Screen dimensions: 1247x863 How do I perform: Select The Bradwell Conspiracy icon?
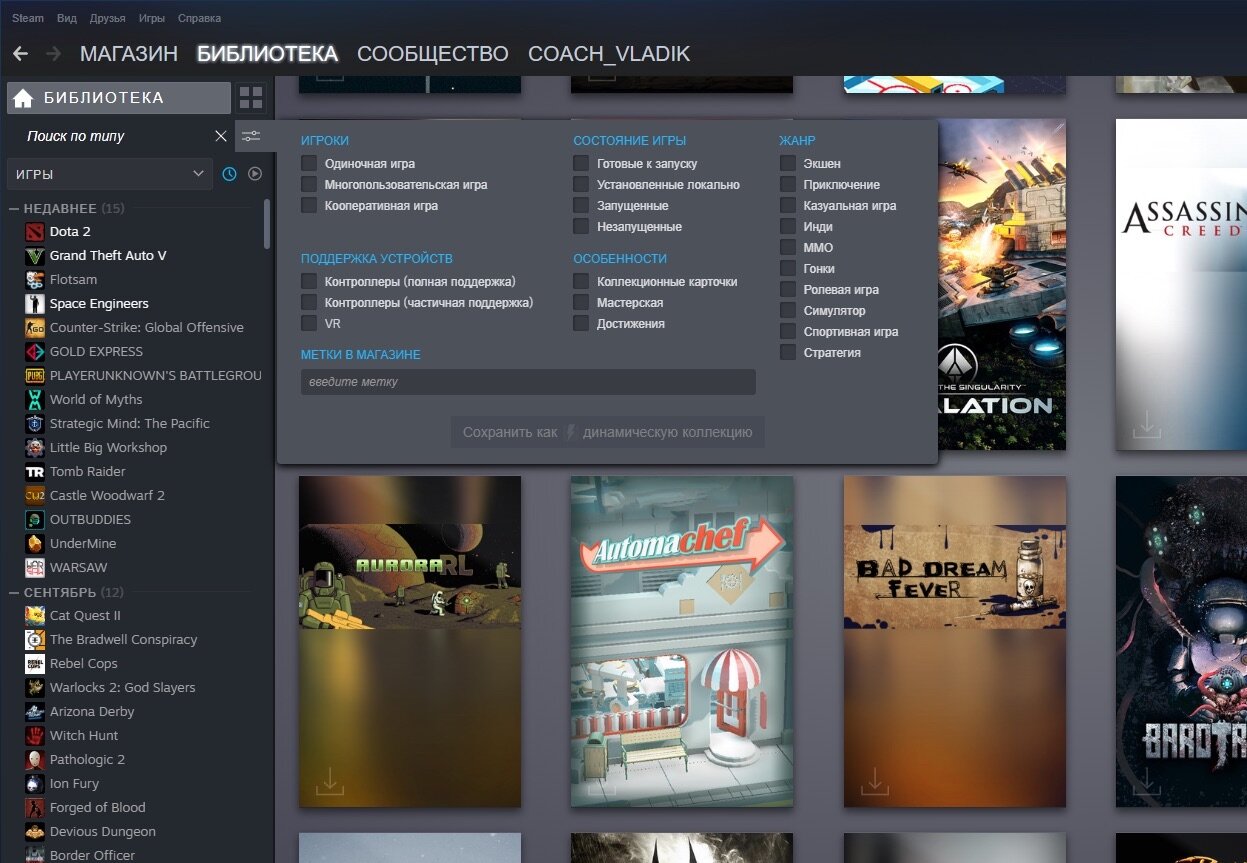click(x=35, y=639)
